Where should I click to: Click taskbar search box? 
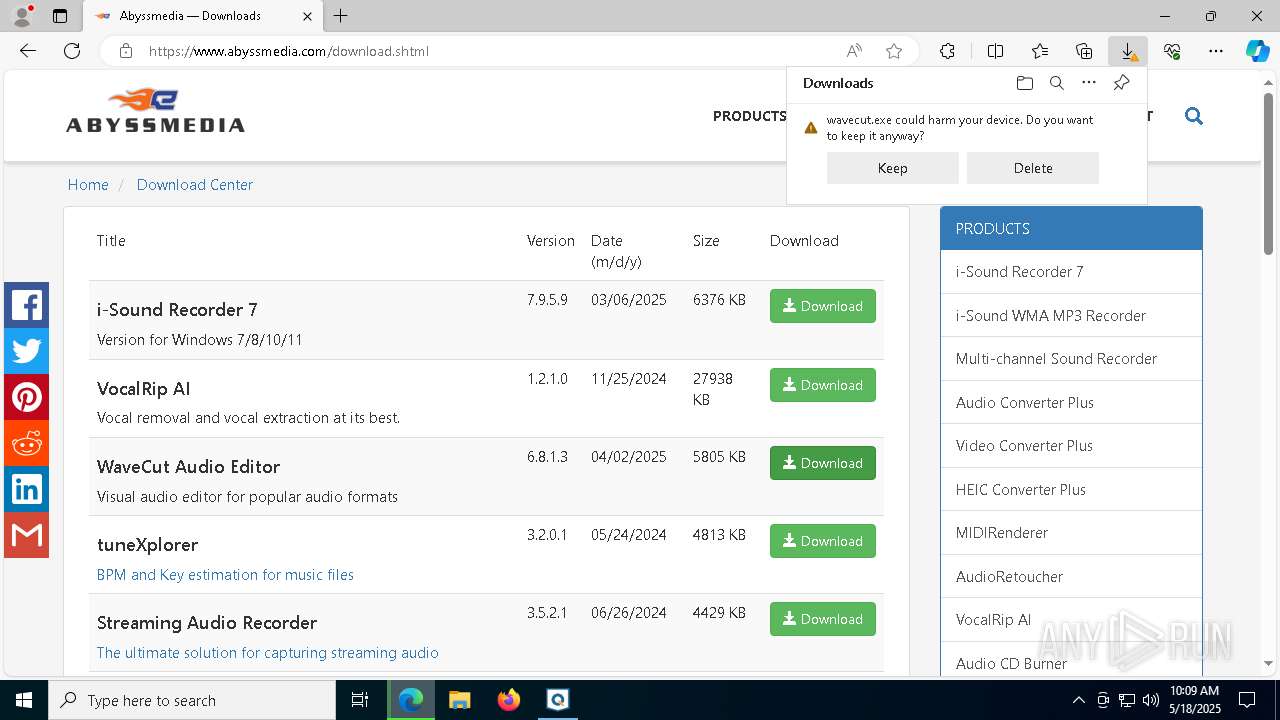click(x=192, y=700)
